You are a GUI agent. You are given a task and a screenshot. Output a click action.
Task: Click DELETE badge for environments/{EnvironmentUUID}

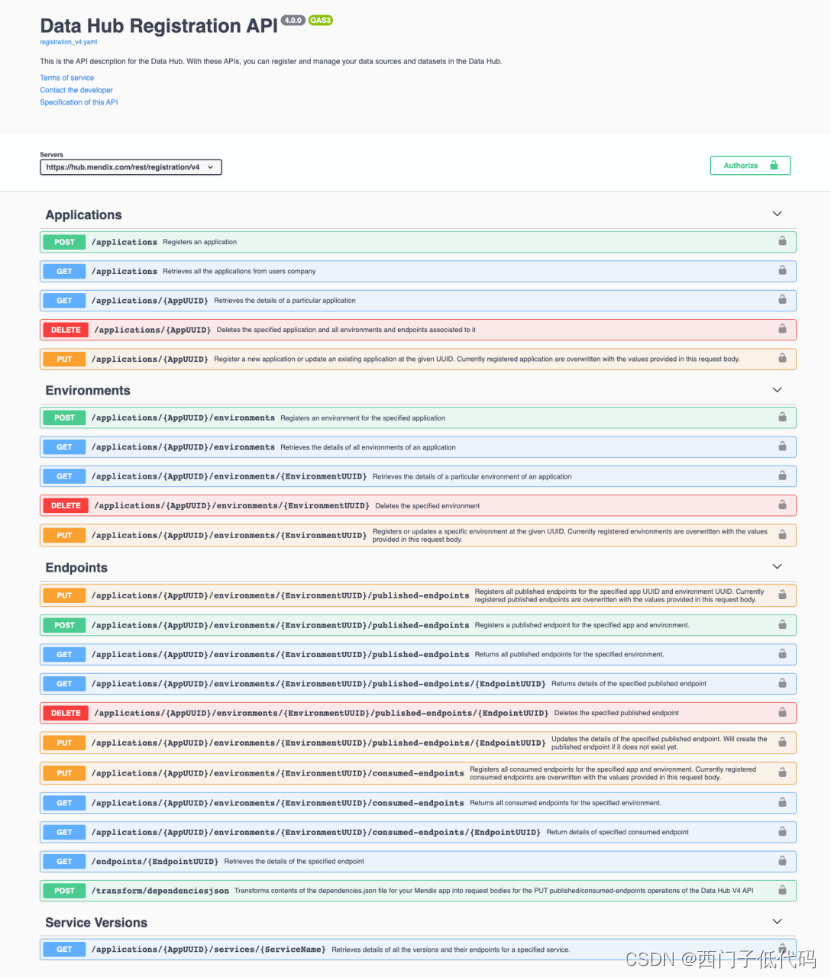click(66, 506)
